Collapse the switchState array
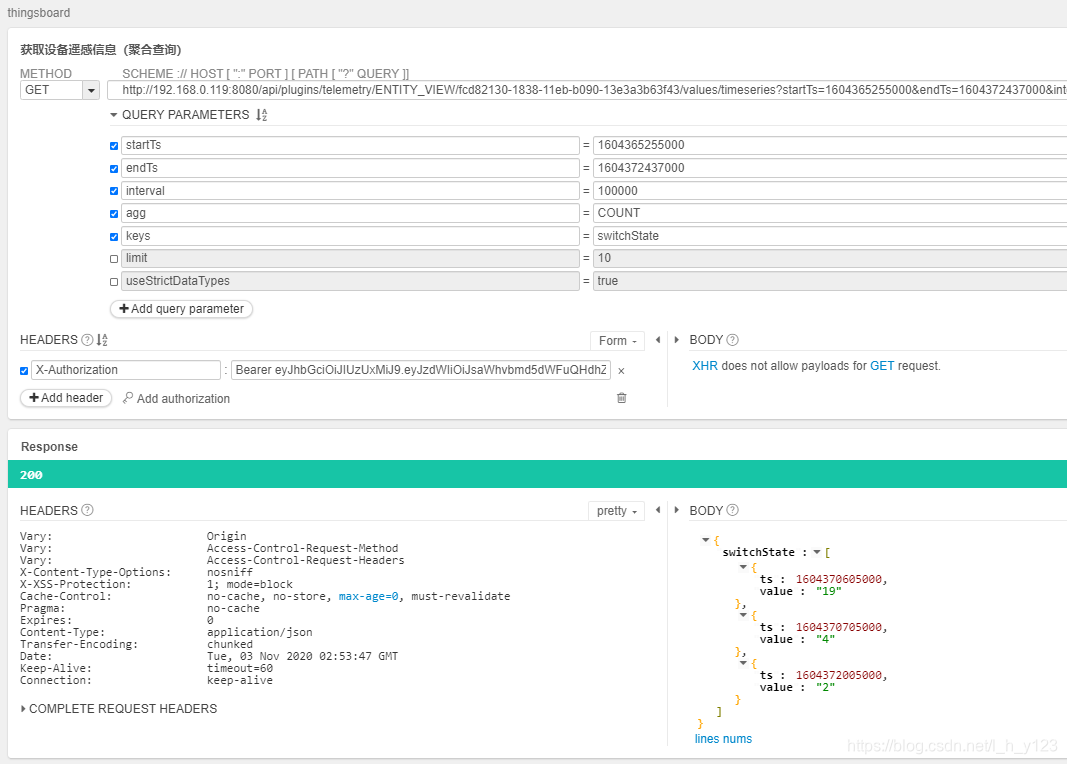The width and height of the screenshot is (1067, 764). click(817, 552)
